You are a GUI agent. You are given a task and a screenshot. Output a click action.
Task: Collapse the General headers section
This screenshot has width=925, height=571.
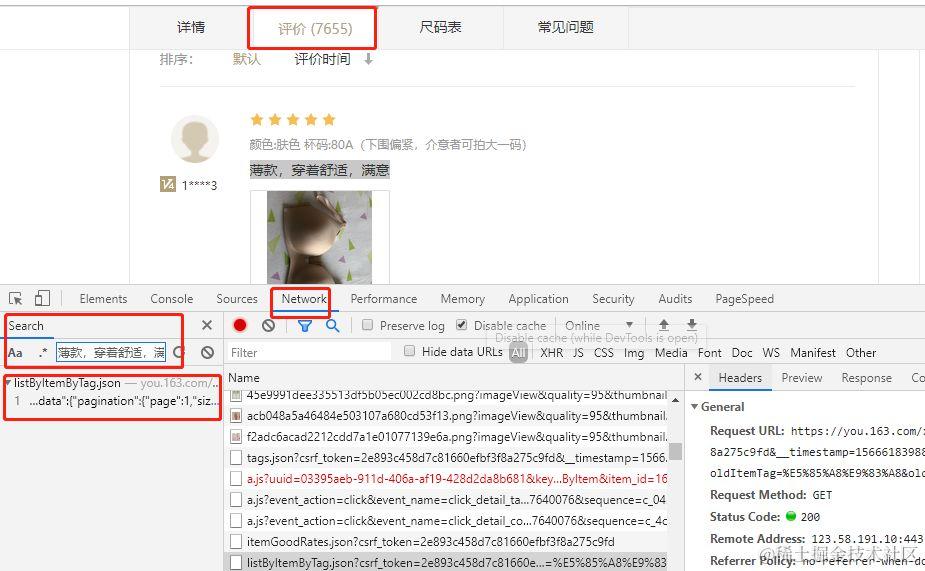click(x=694, y=406)
